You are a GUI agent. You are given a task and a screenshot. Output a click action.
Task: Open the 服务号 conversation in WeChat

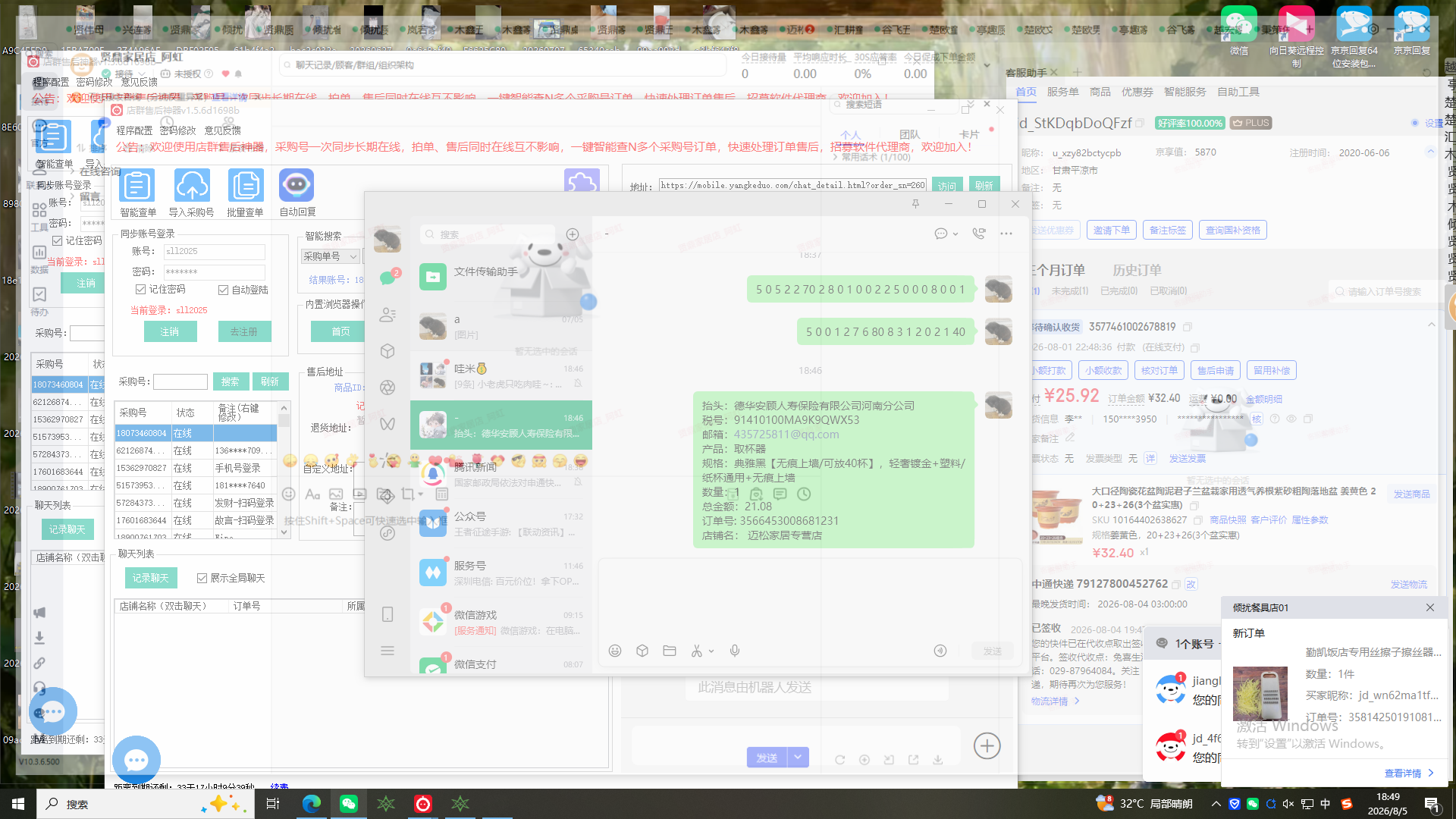(501, 573)
